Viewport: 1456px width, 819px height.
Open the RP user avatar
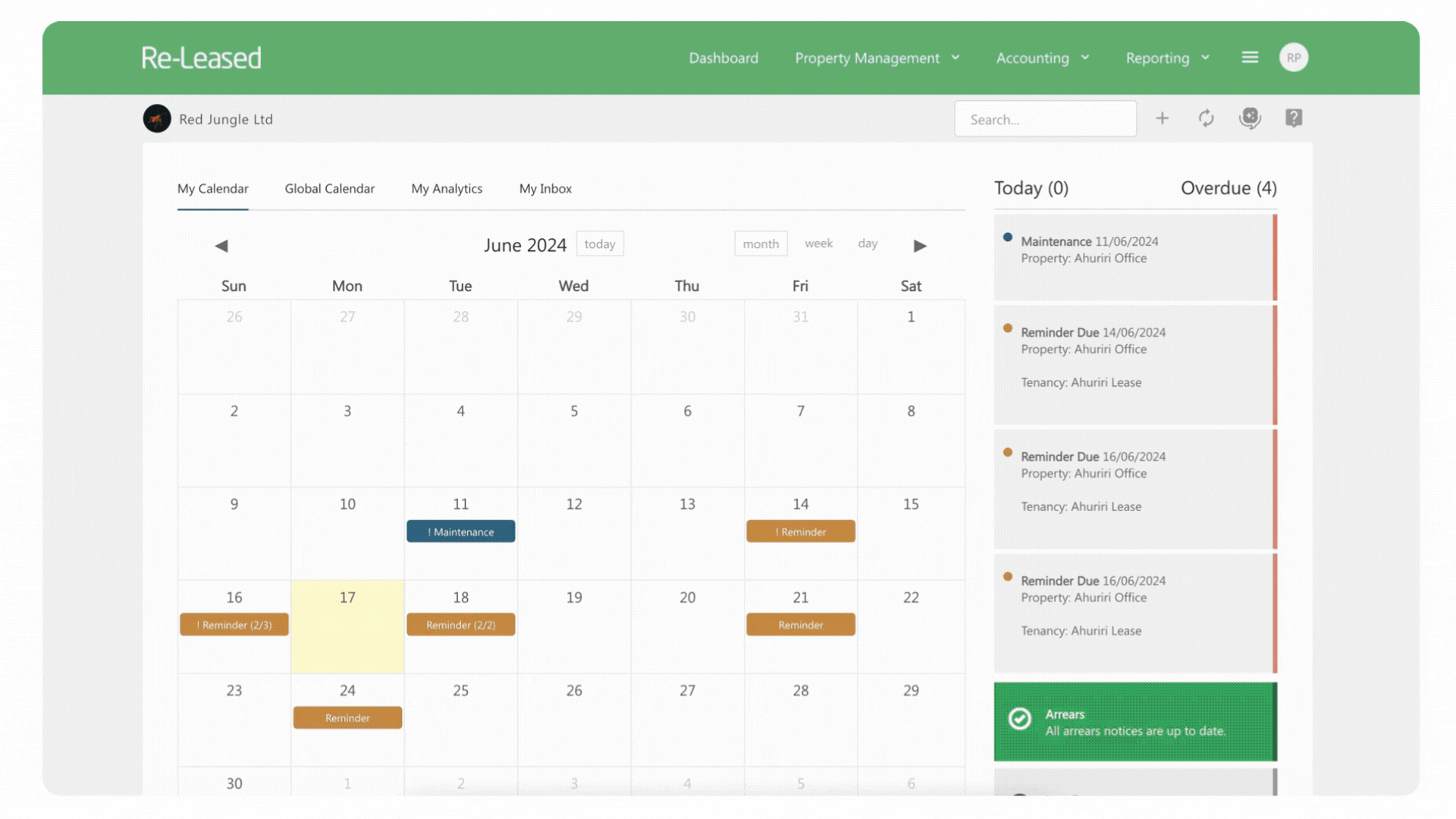(x=1294, y=58)
